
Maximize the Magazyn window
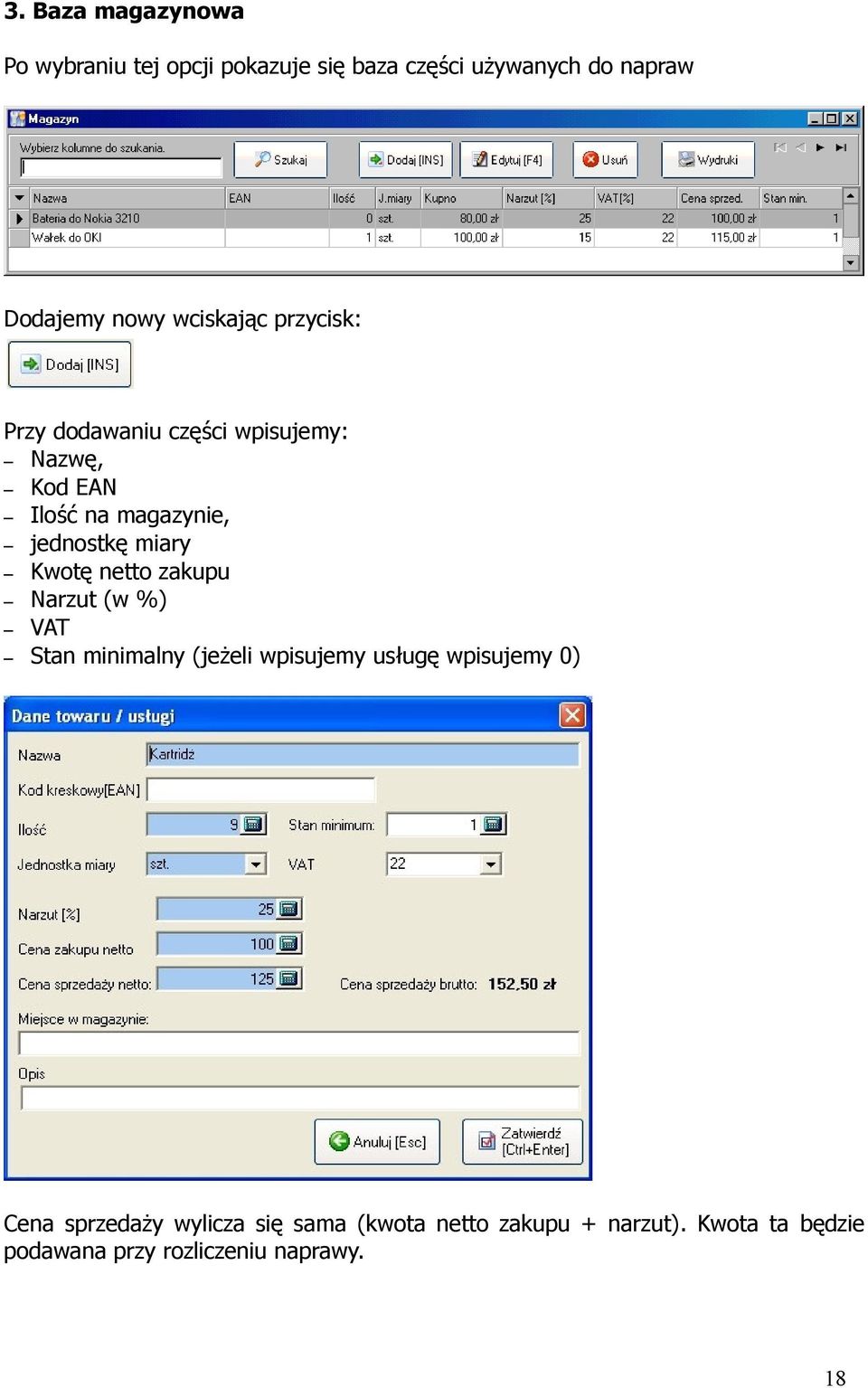831,118
